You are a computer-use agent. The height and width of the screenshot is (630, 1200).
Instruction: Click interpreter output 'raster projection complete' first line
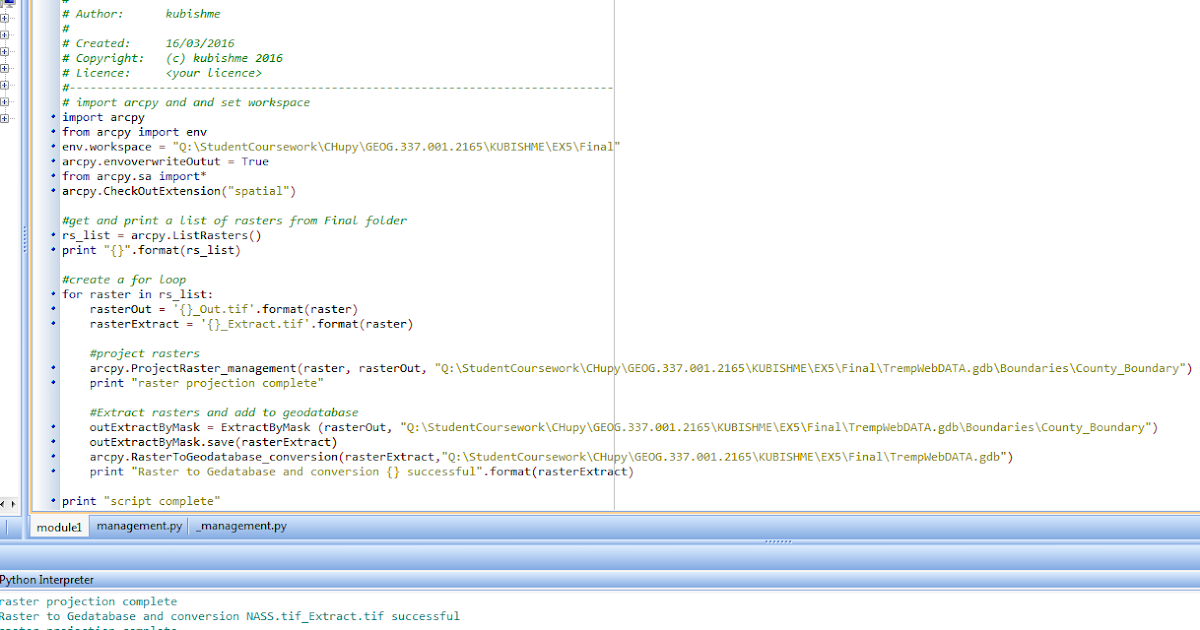(88, 602)
